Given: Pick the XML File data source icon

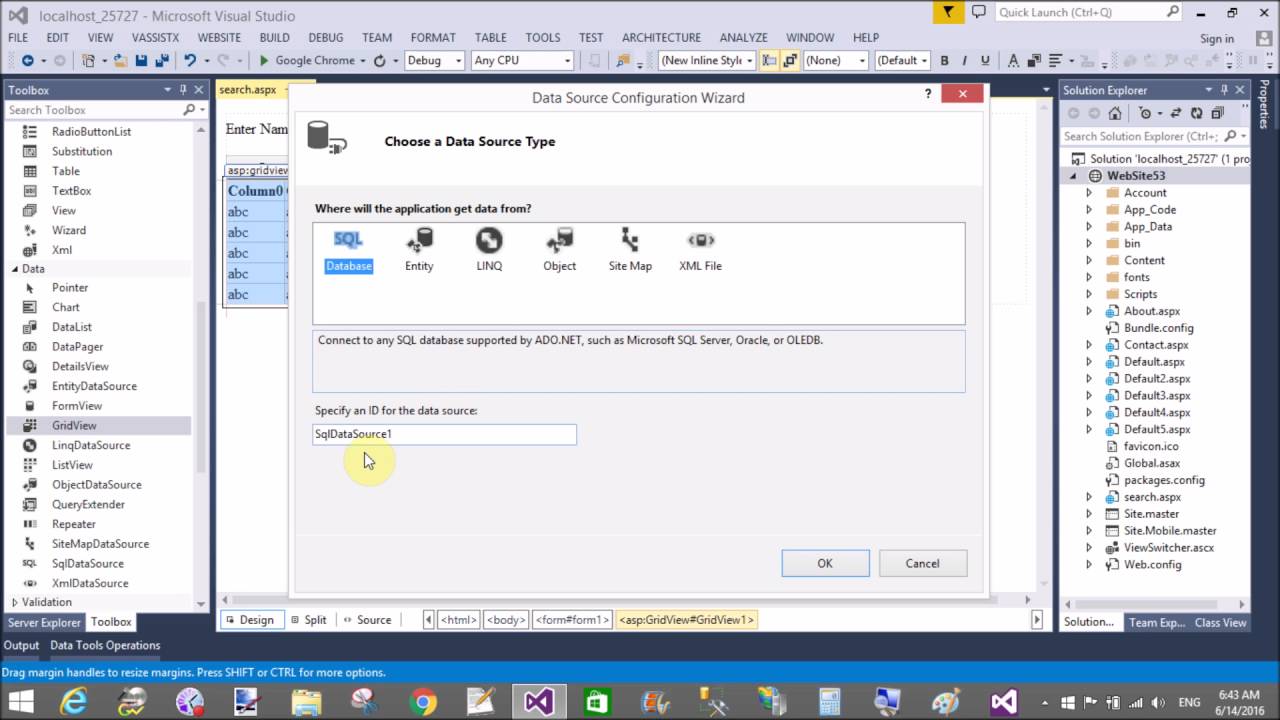Looking at the screenshot, I should tap(700, 250).
